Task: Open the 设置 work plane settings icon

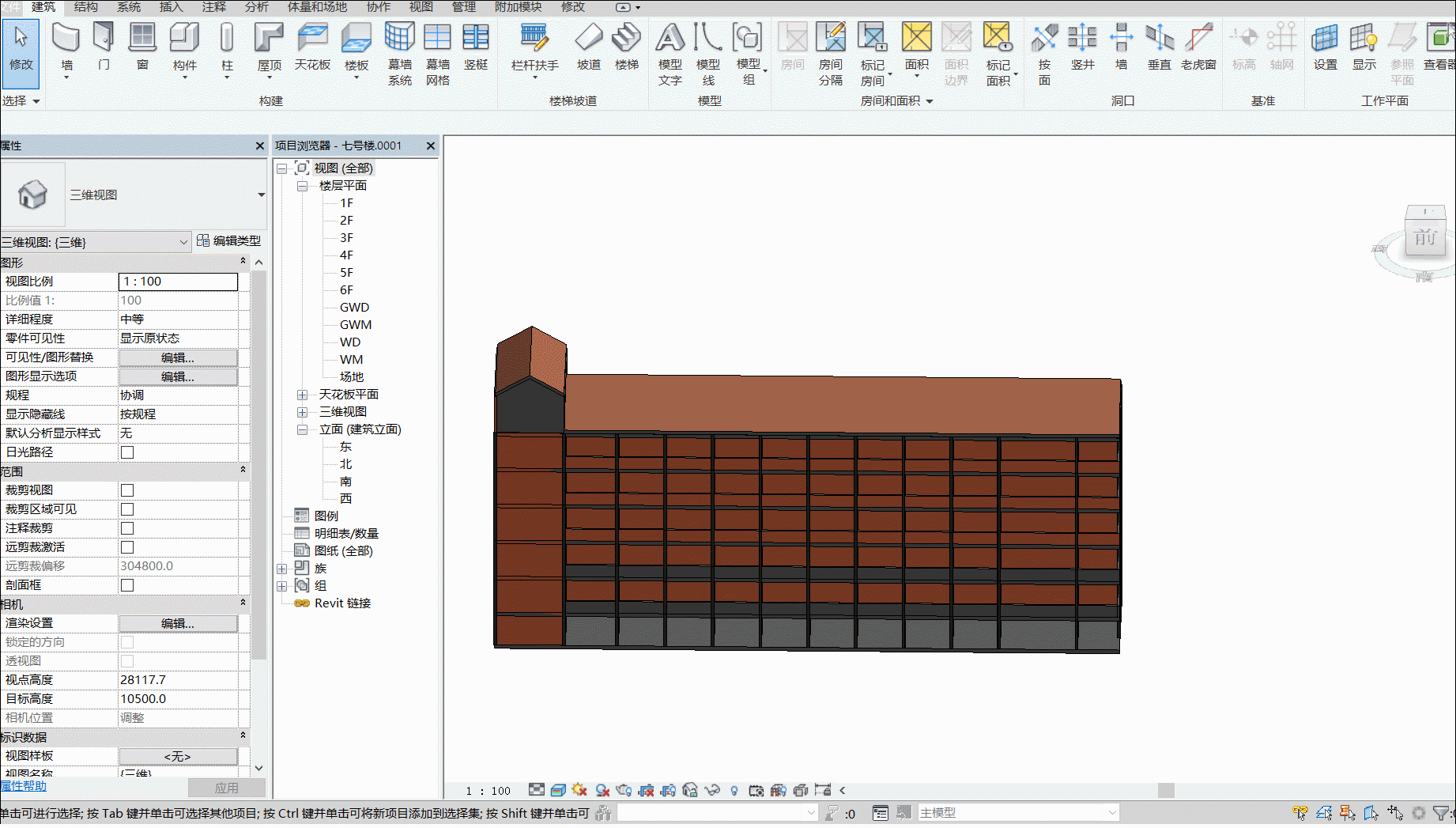Action: 1325,37
